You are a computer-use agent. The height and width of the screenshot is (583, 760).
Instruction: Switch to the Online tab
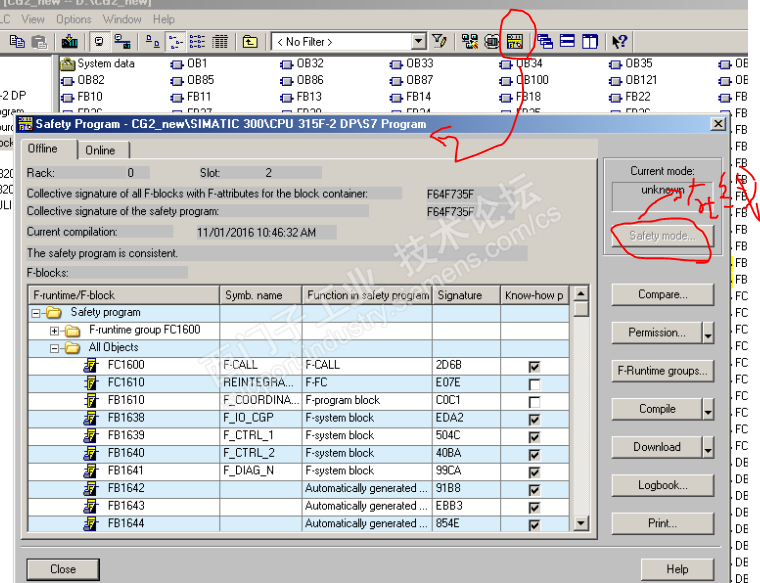(x=100, y=150)
